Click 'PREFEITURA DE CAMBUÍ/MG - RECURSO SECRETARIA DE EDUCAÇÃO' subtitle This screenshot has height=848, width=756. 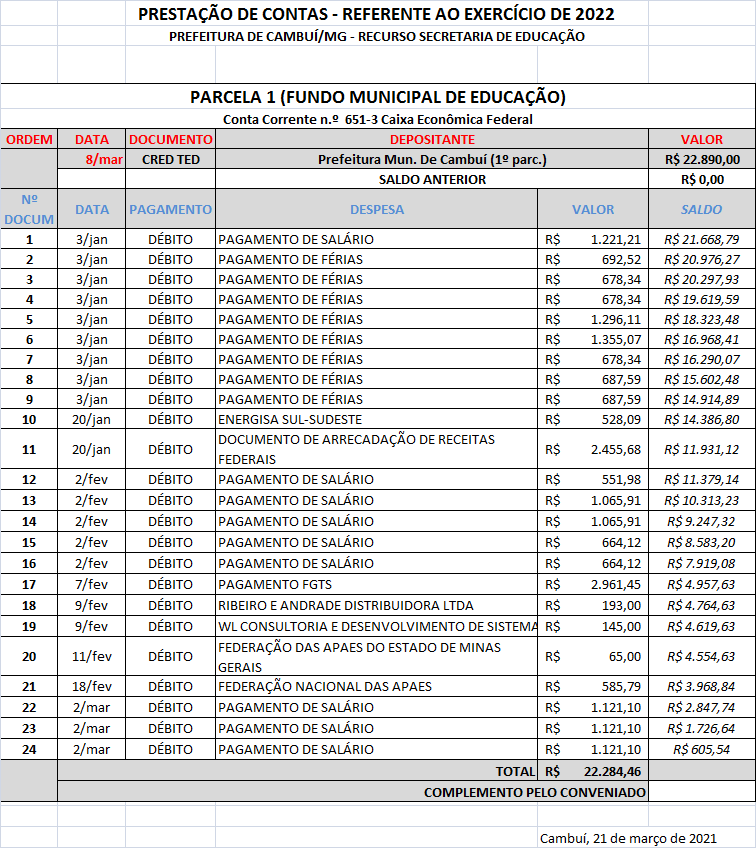[377, 37]
